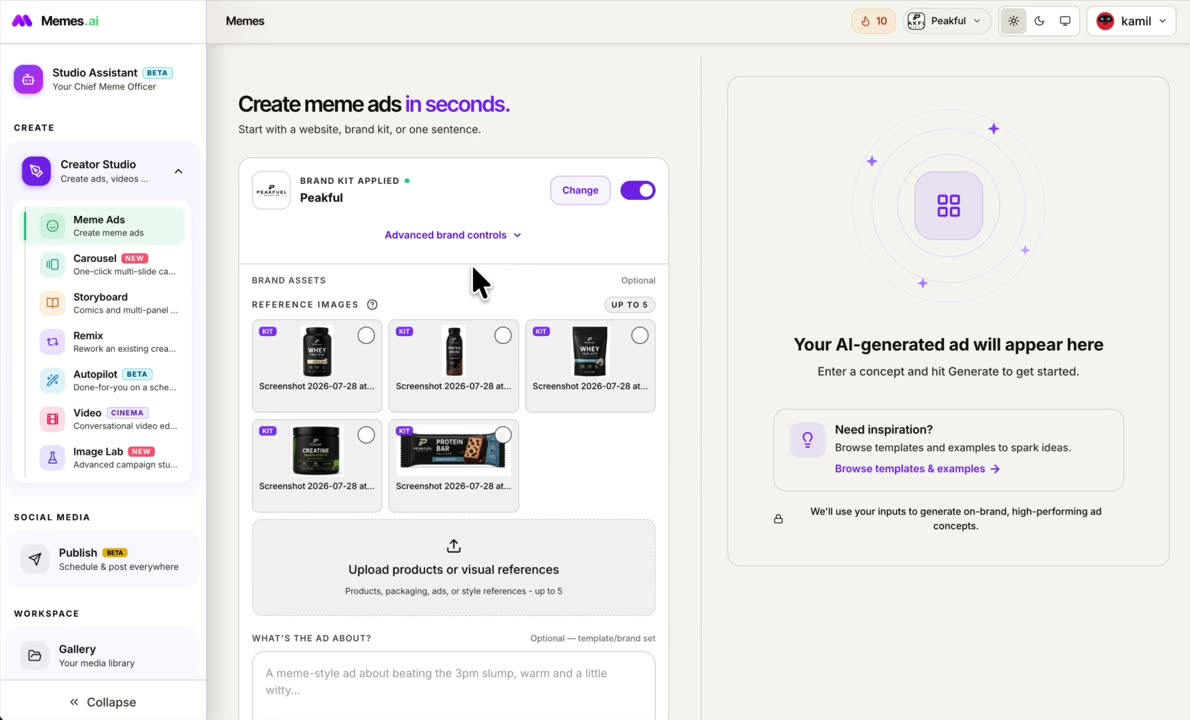Click the Peakful brand kit logo thumbnail

coord(271,190)
